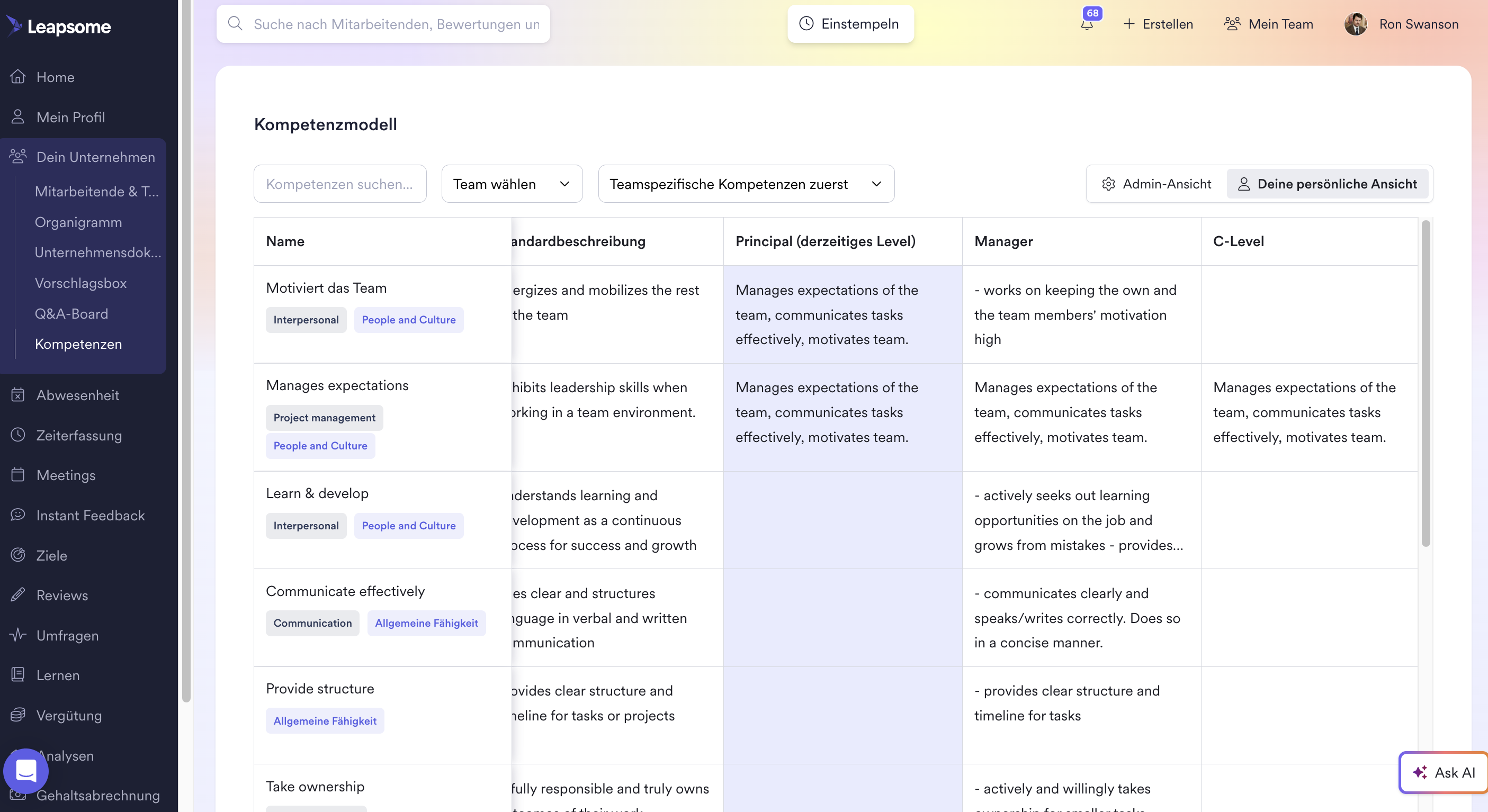Open Gehaltsabrechnung in sidebar
Screen dimensions: 1488x812
[97, 795]
